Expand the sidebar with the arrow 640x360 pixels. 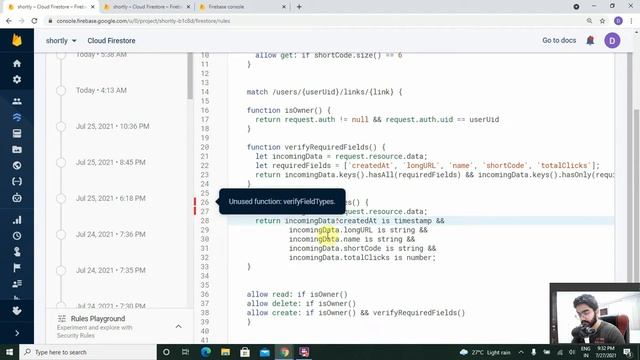point(17,333)
